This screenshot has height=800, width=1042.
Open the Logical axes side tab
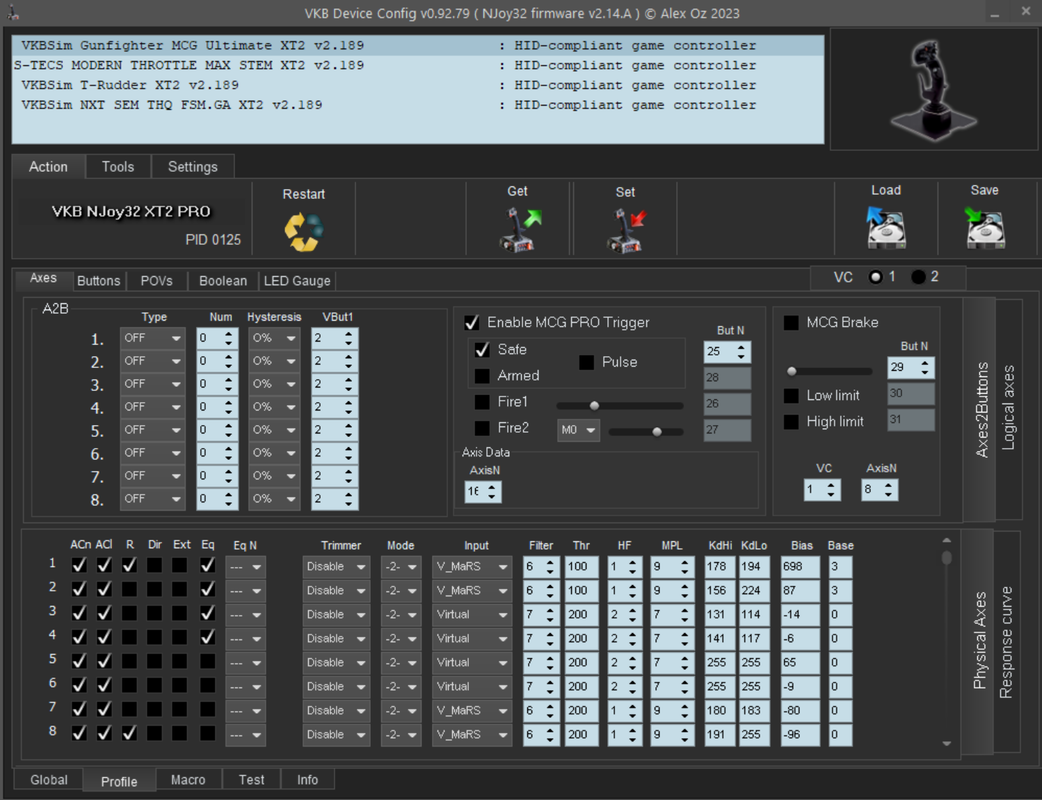point(1008,408)
